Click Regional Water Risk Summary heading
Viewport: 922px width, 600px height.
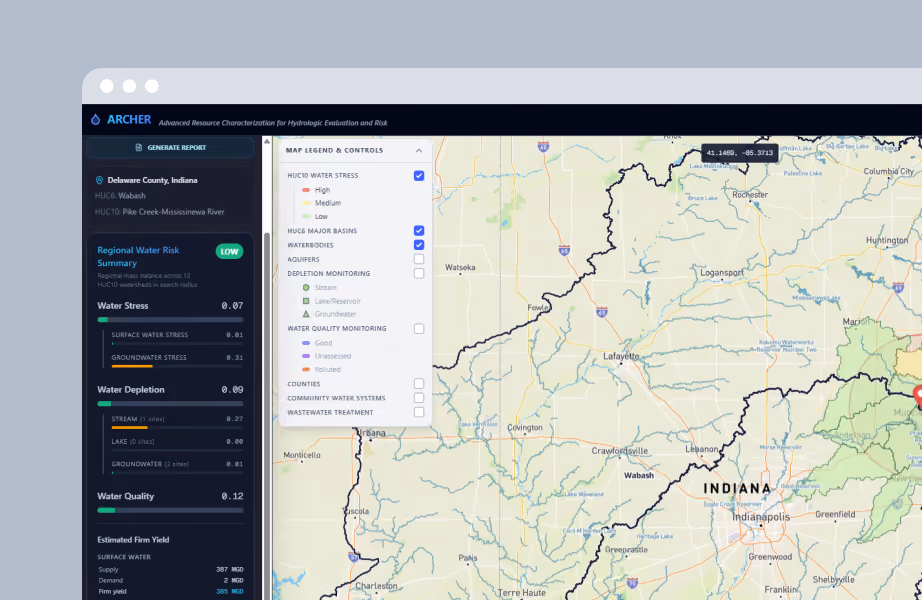(138, 256)
